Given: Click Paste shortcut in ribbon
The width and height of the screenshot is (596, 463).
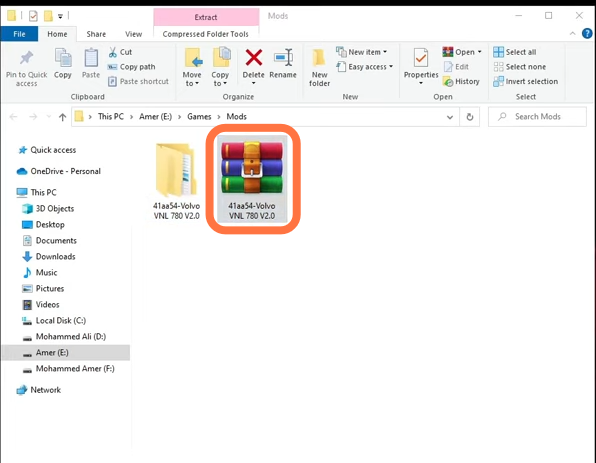Looking at the screenshot, I should pyautogui.click(x=138, y=81).
